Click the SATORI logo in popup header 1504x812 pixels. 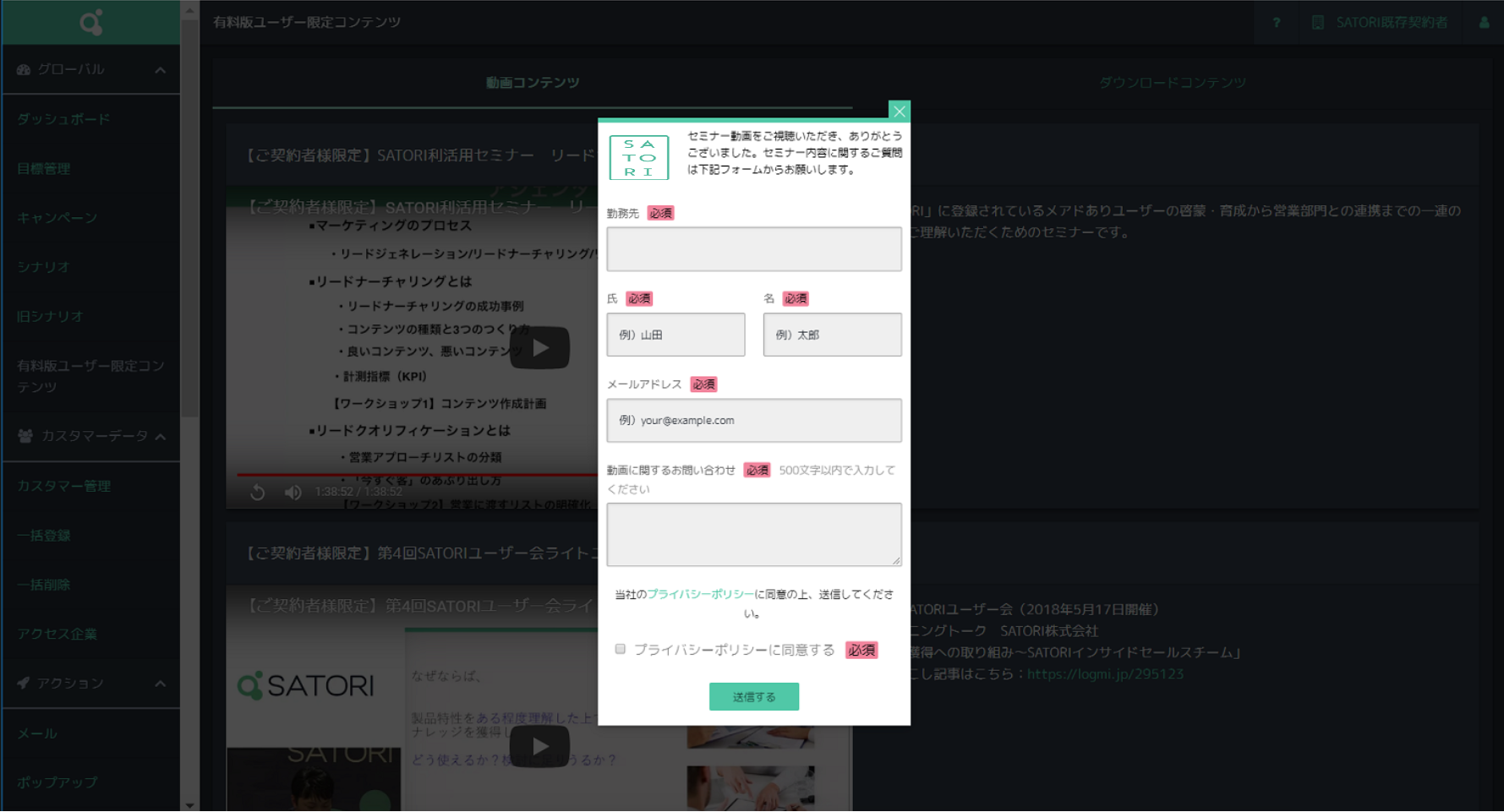pyautogui.click(x=639, y=157)
